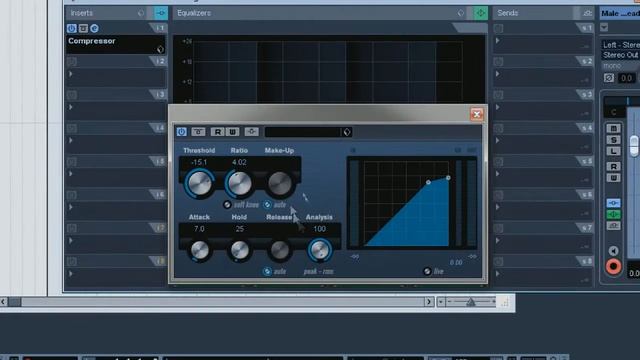Click the Analysis peak-rms knob
Viewport: 640px width, 360px height.
320,250
